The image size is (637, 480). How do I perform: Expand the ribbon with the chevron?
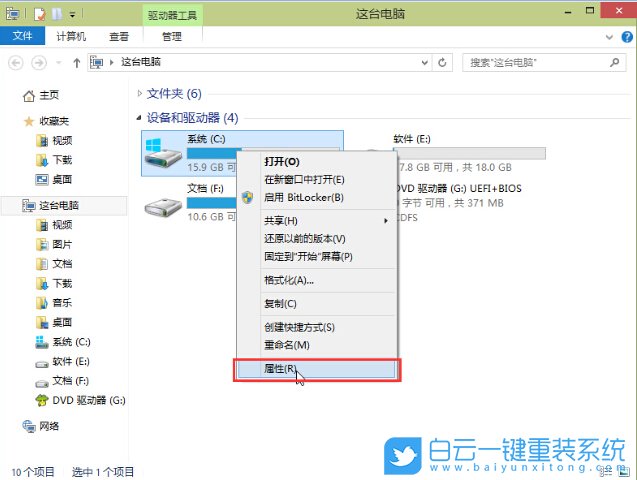[x=609, y=37]
